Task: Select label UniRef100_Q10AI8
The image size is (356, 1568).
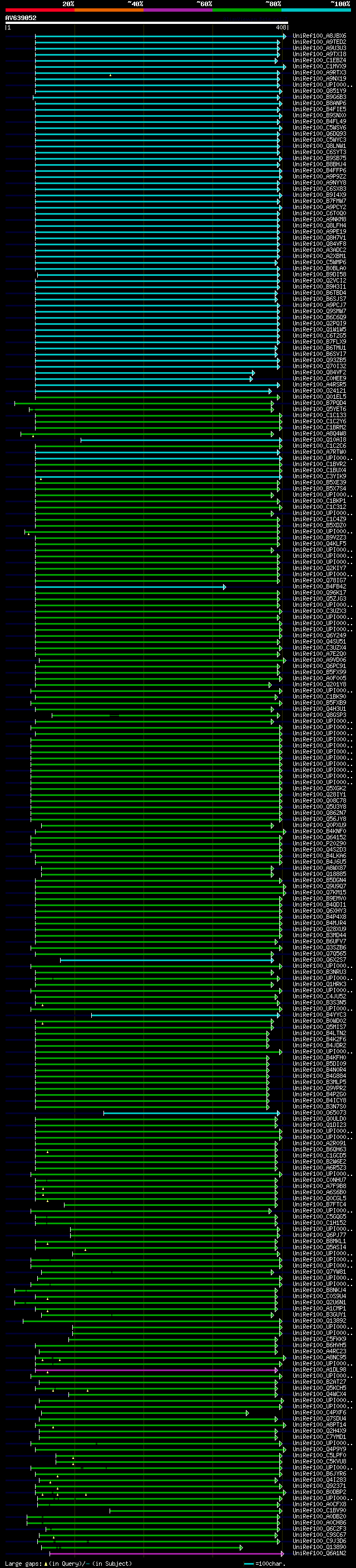Action: pos(319,440)
